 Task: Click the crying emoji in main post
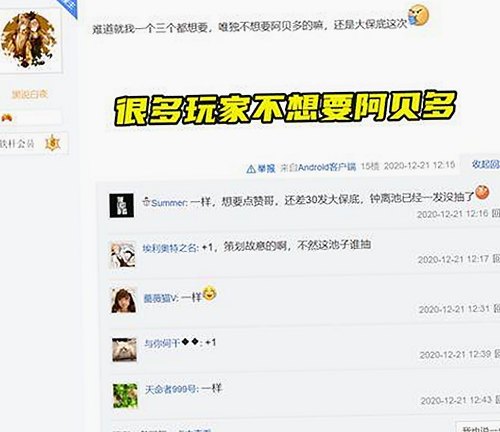tap(418, 16)
